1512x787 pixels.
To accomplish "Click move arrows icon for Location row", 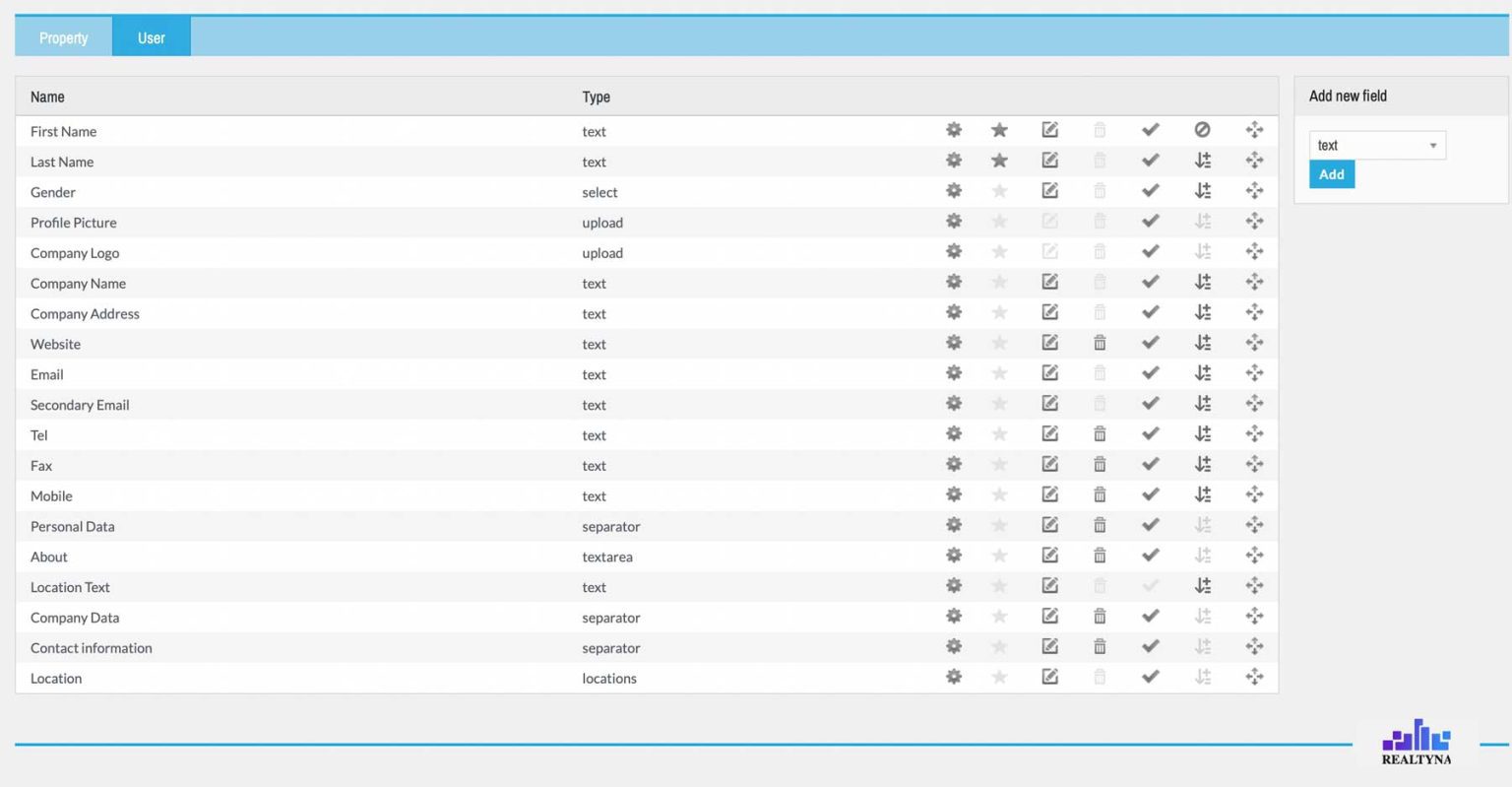I will pos(1254,677).
